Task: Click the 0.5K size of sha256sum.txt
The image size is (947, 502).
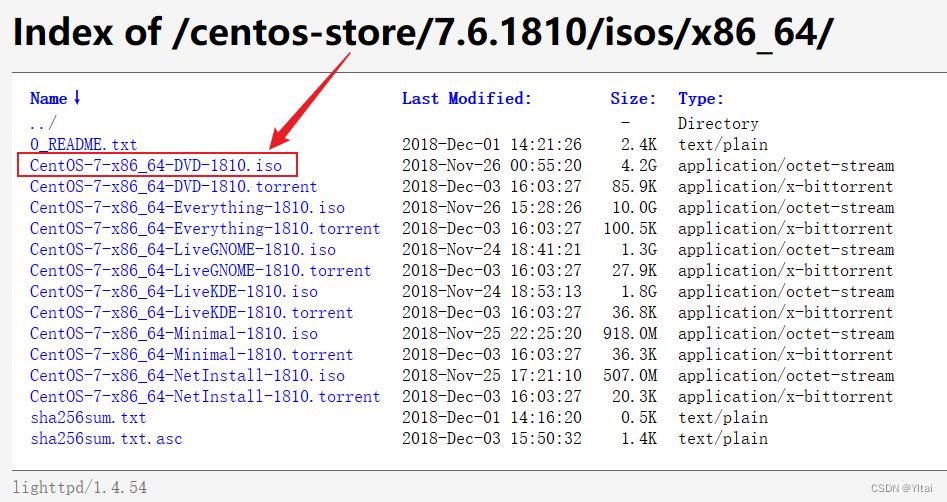Action: [x=639, y=418]
